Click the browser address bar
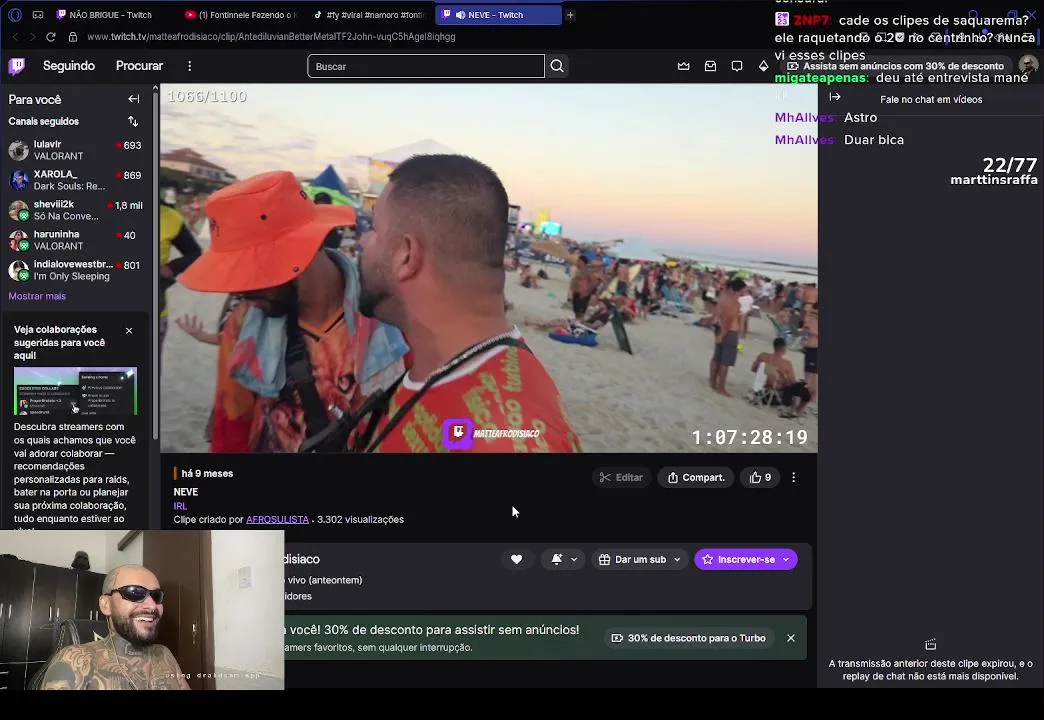 click(271, 37)
